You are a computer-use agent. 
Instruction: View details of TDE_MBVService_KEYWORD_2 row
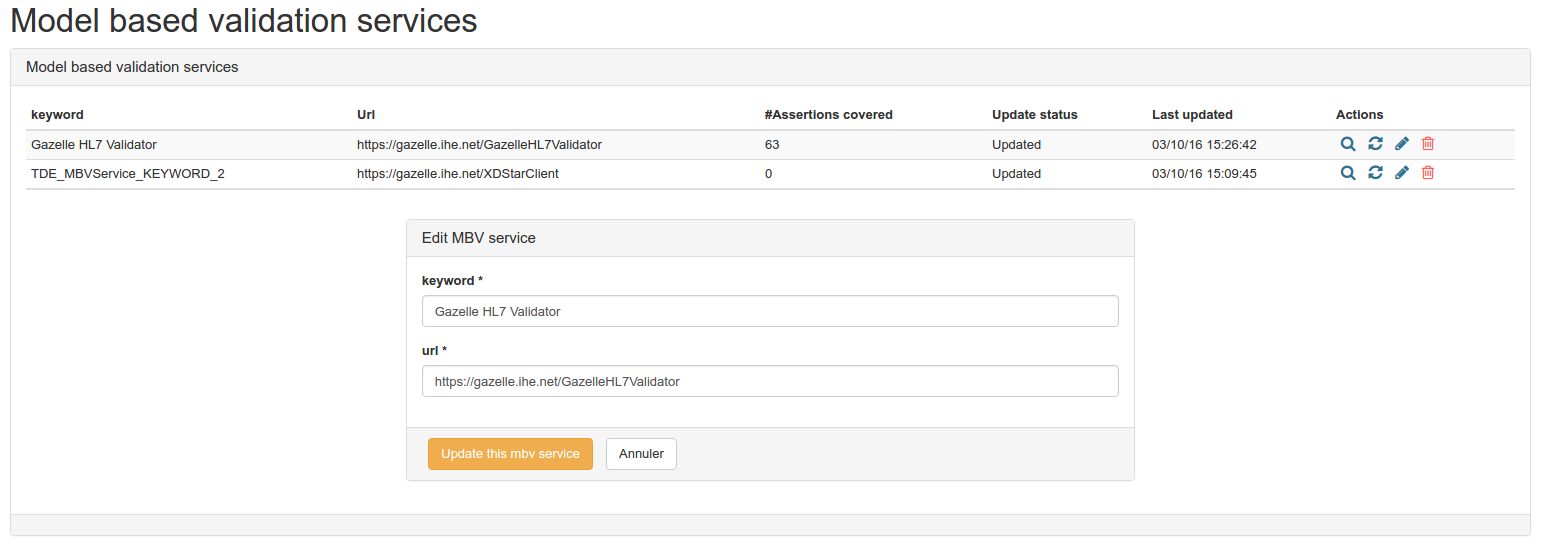[x=1348, y=173]
